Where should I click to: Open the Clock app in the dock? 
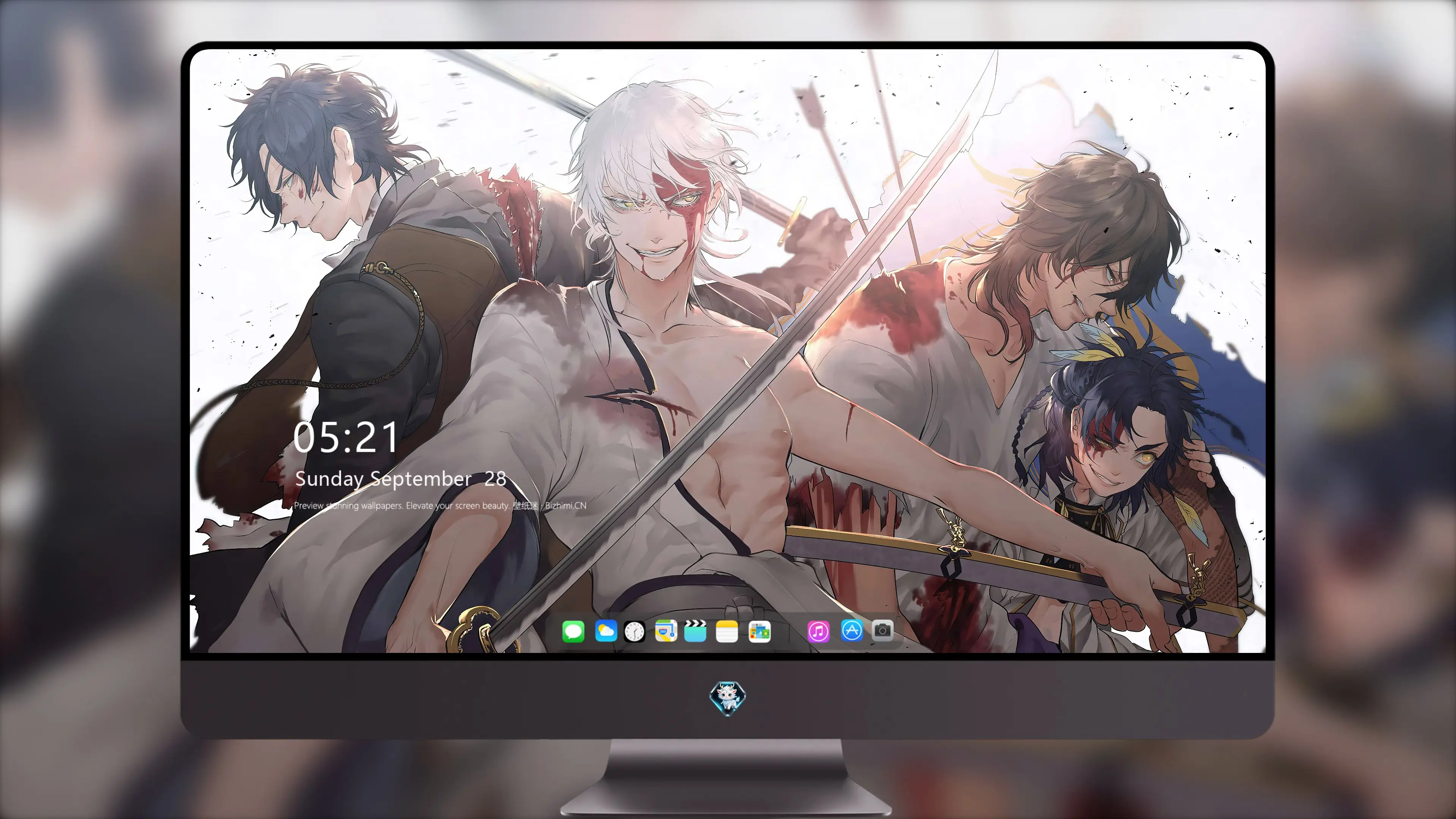(634, 631)
